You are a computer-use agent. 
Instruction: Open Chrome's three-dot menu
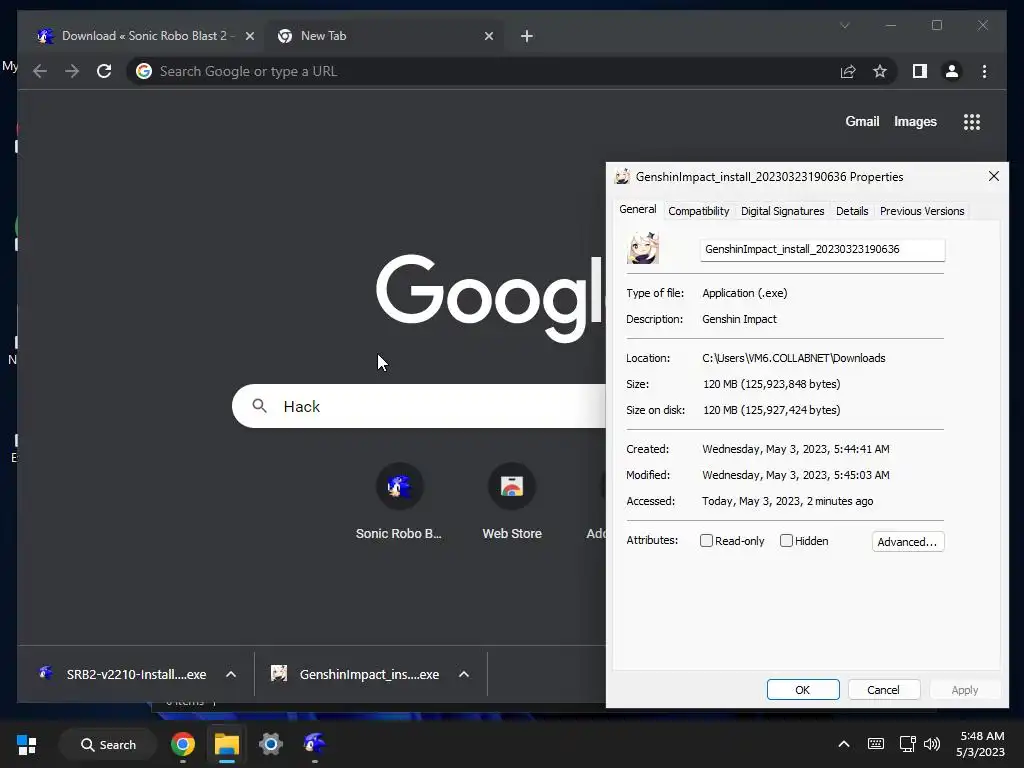tap(984, 71)
